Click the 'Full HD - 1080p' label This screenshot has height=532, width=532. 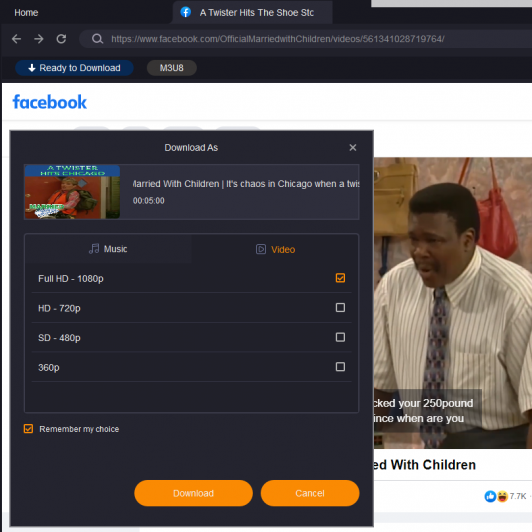[71, 279]
